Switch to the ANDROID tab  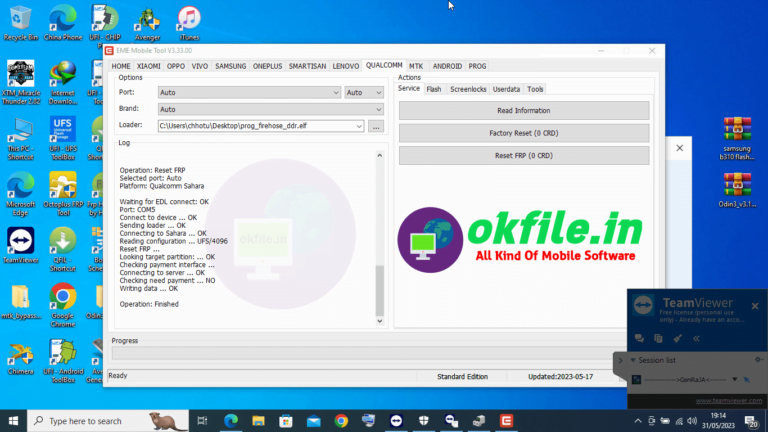click(x=447, y=66)
